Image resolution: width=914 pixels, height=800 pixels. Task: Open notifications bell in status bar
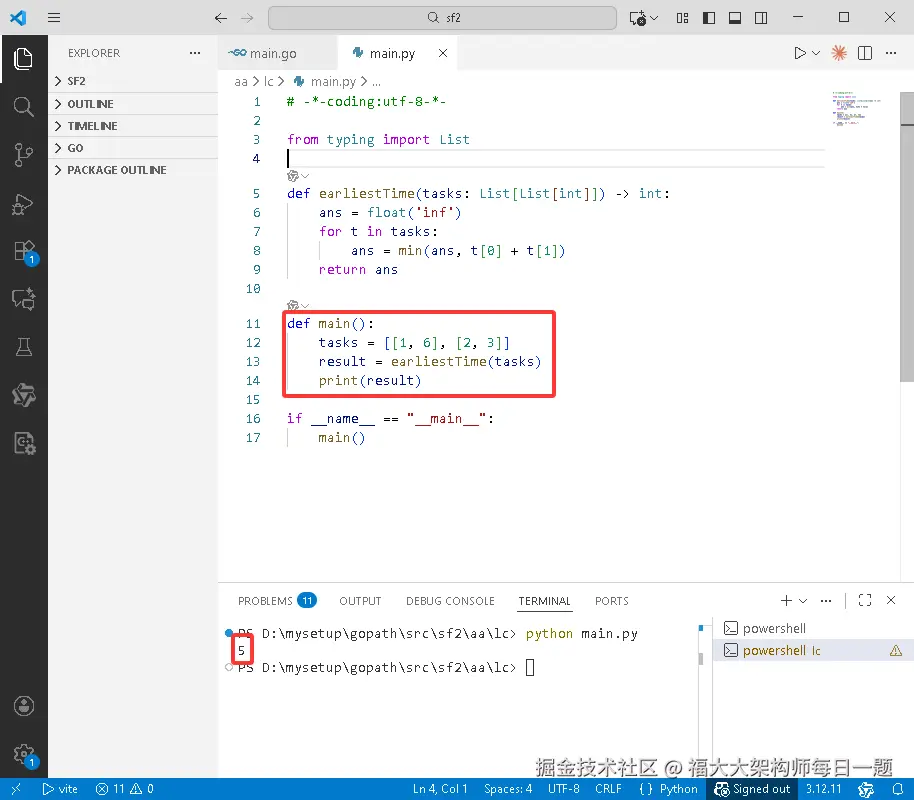pos(897,789)
